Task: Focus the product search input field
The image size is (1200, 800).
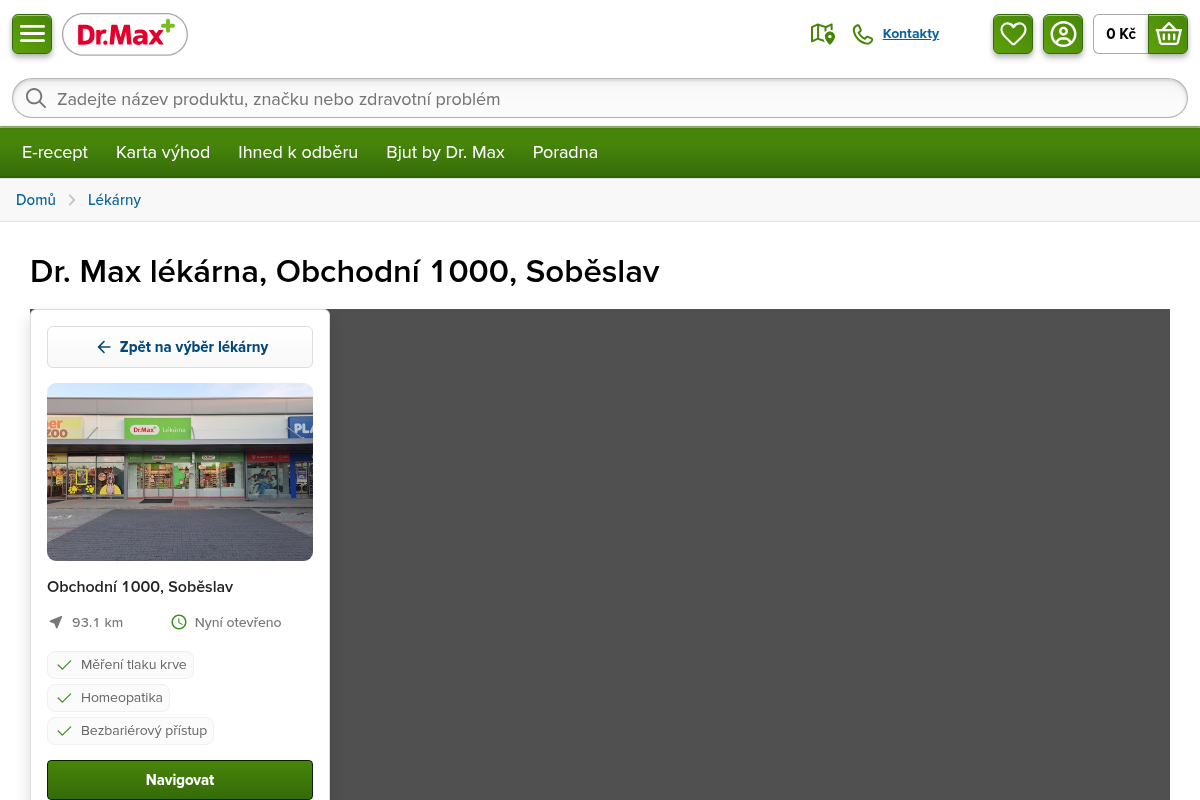Action: pyautogui.click(x=600, y=98)
